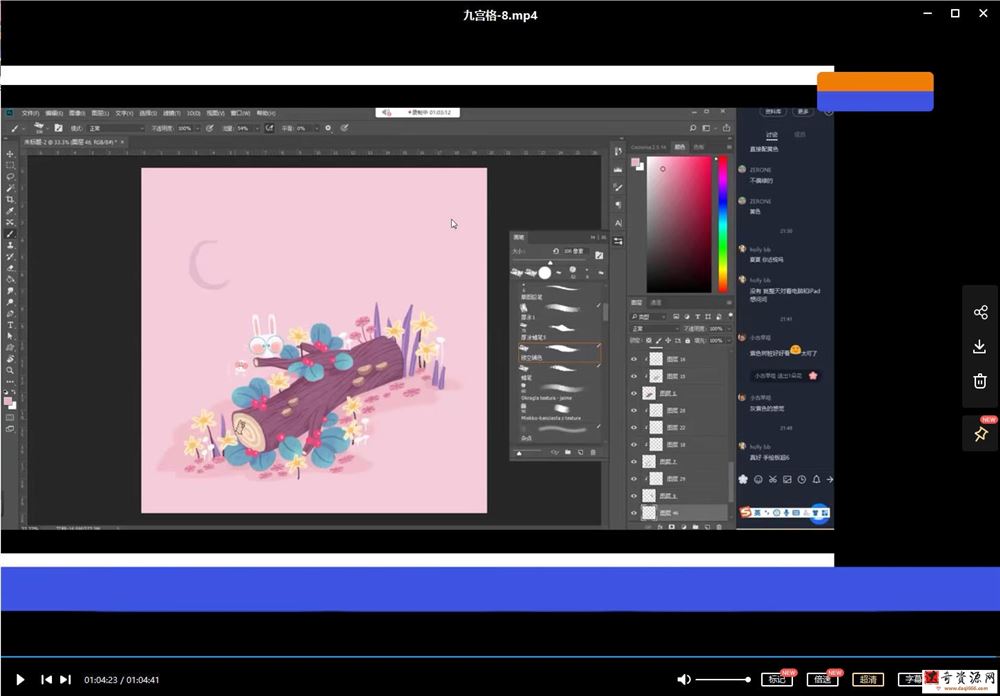Image resolution: width=1000 pixels, height=696 pixels.
Task: Open the 滤镜 menu in Photoshop
Action: 172,113
